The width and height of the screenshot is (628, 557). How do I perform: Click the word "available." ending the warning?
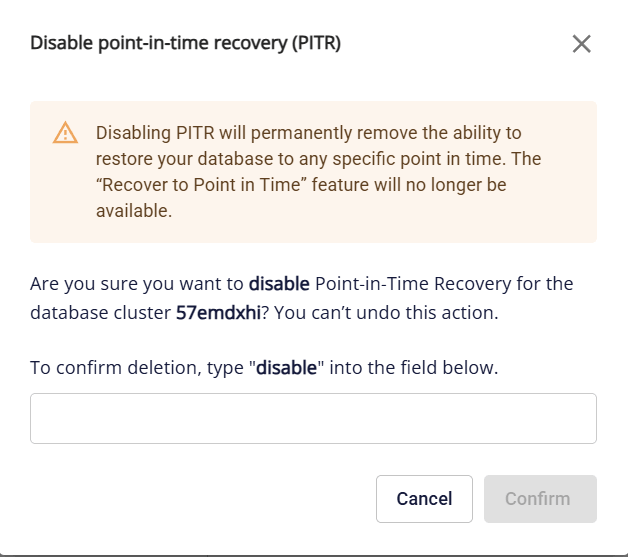click(x=134, y=211)
